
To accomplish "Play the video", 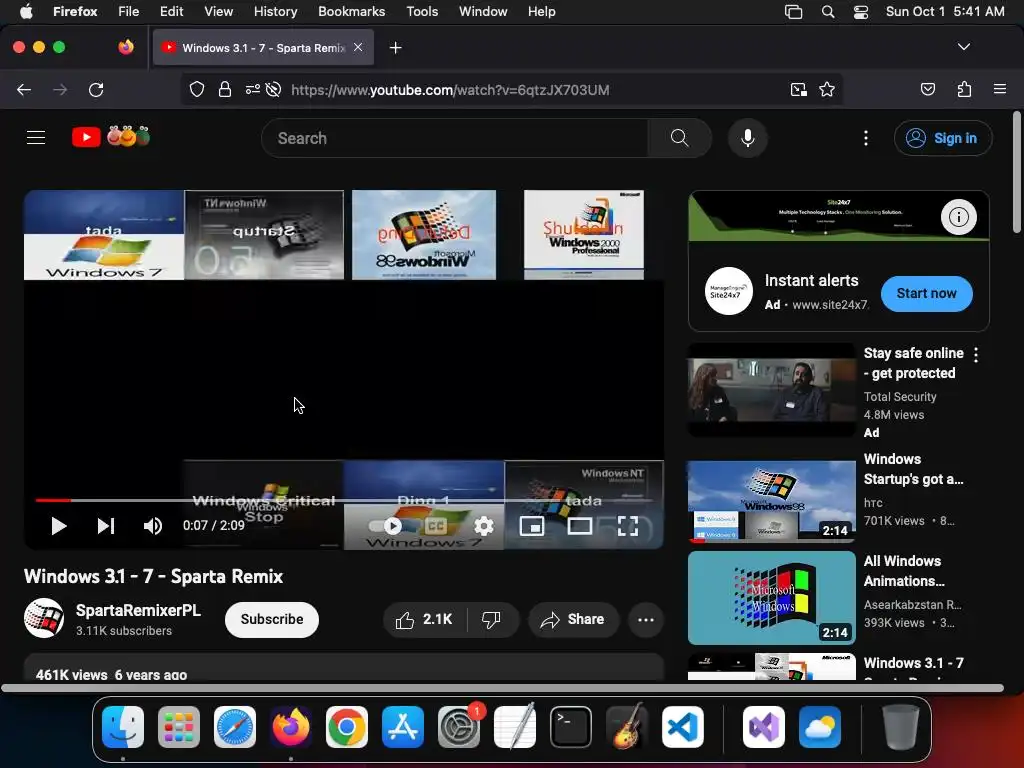I will click(x=59, y=526).
